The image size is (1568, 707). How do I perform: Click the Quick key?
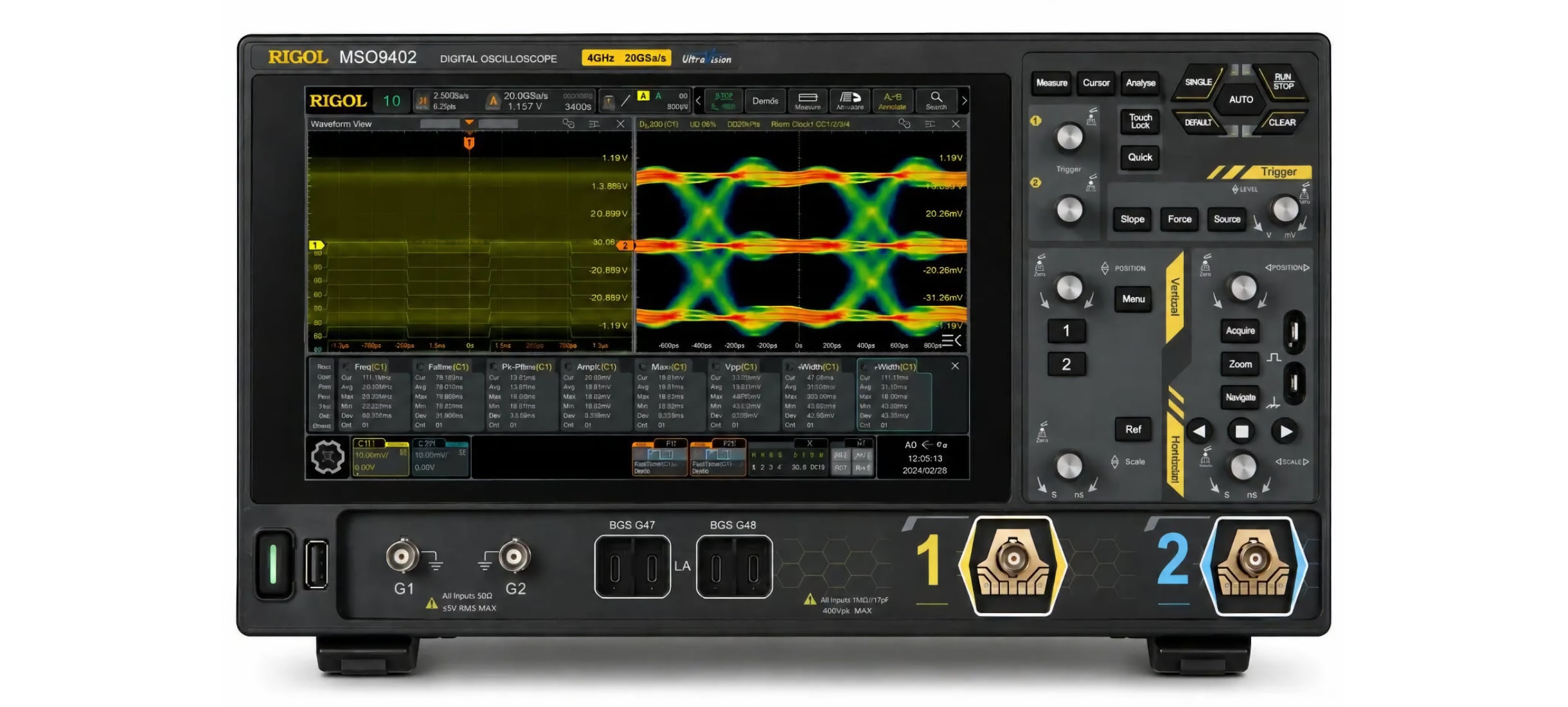(1141, 157)
